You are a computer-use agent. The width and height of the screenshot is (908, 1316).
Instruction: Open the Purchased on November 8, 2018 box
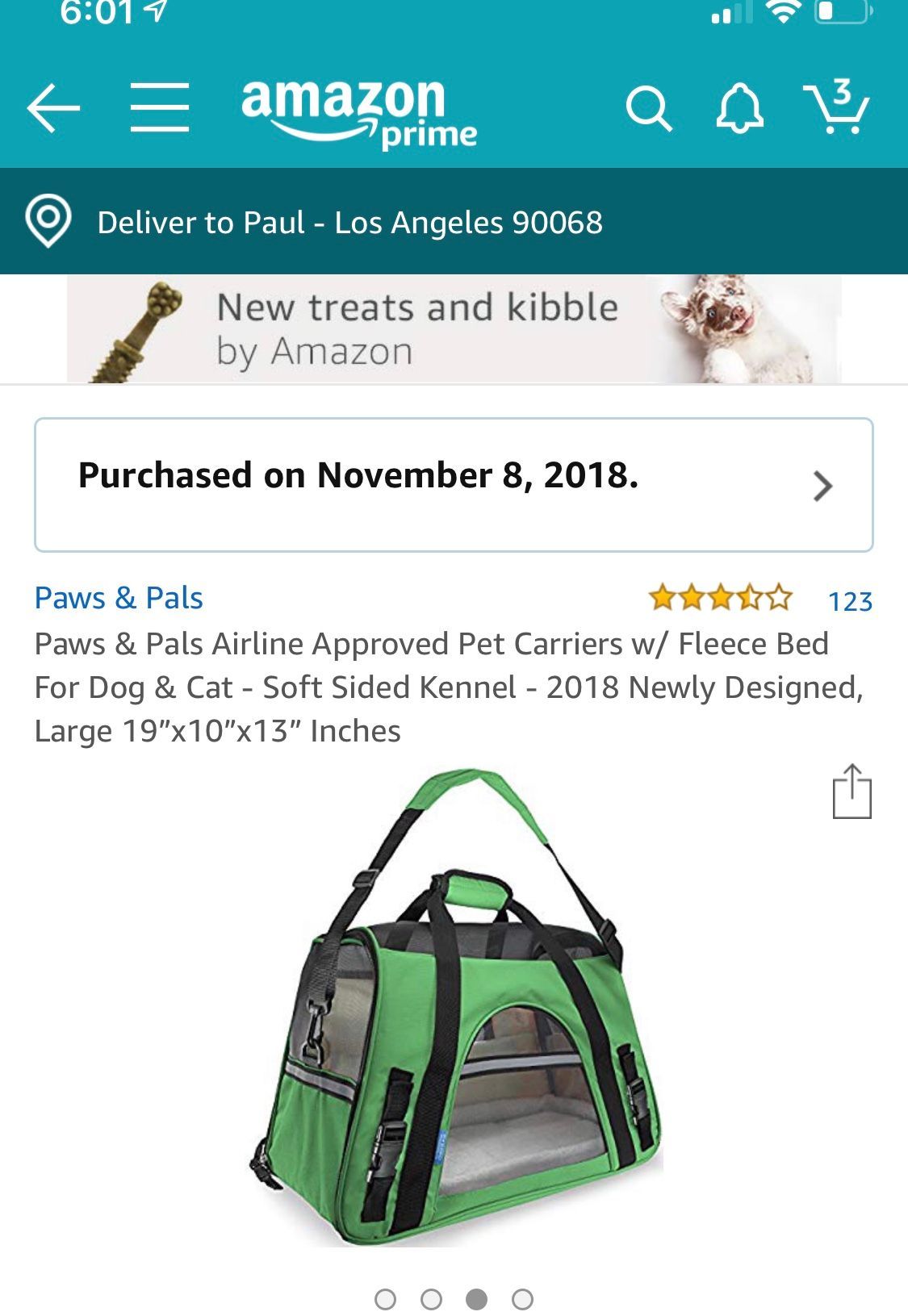[454, 485]
